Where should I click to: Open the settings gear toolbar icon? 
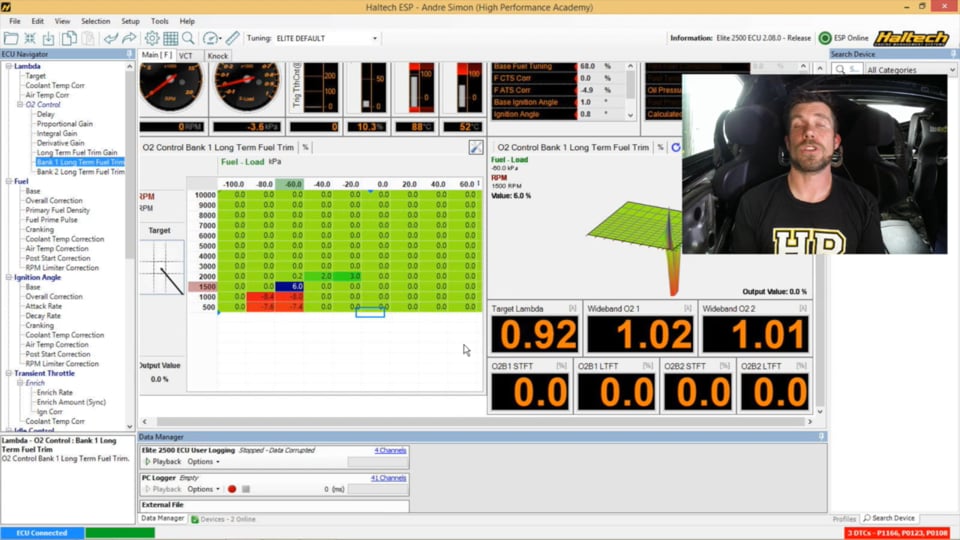(x=152, y=38)
